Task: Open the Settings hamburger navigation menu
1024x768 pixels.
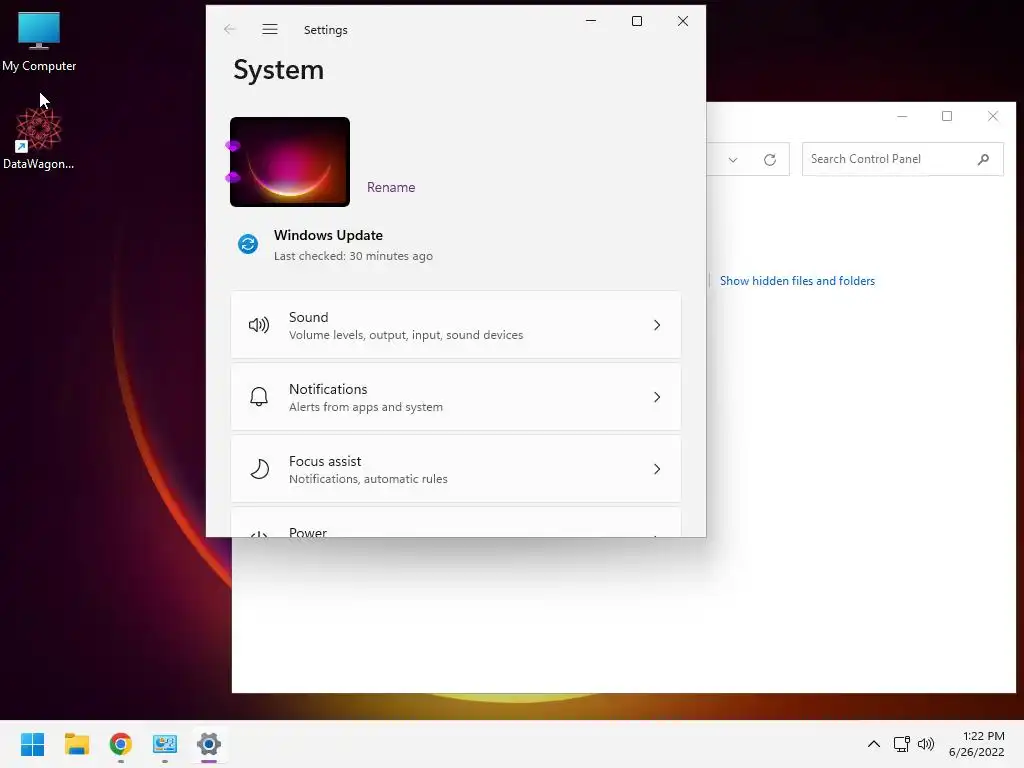Action: [x=270, y=29]
